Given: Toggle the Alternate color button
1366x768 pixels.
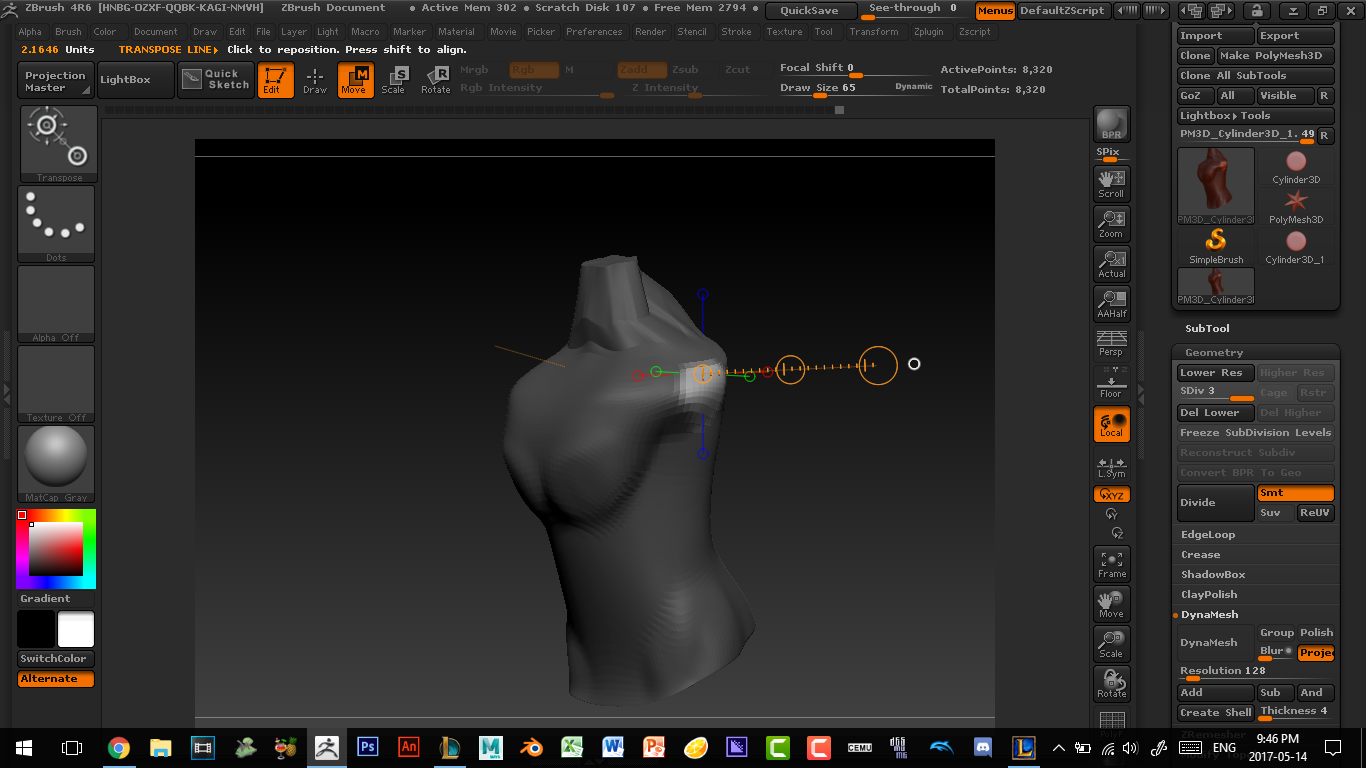Looking at the screenshot, I should pyautogui.click(x=56, y=679).
